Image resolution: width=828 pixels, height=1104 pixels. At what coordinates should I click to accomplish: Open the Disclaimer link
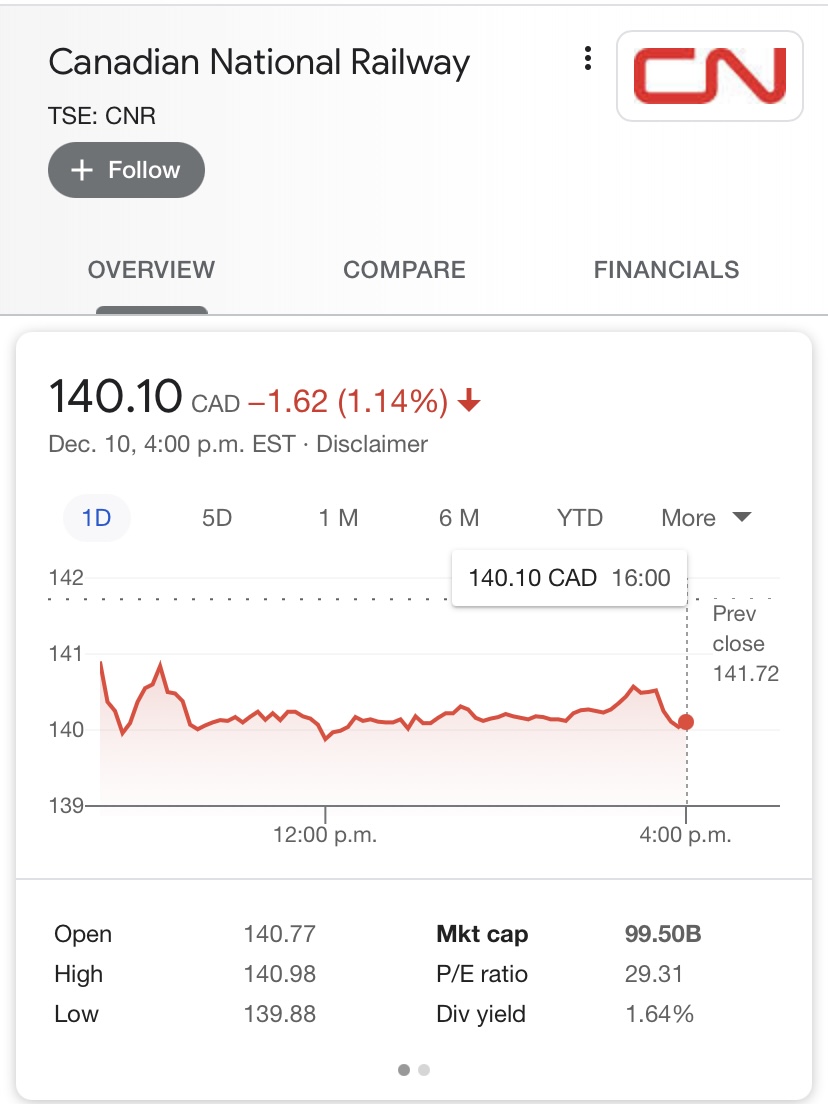[372, 444]
